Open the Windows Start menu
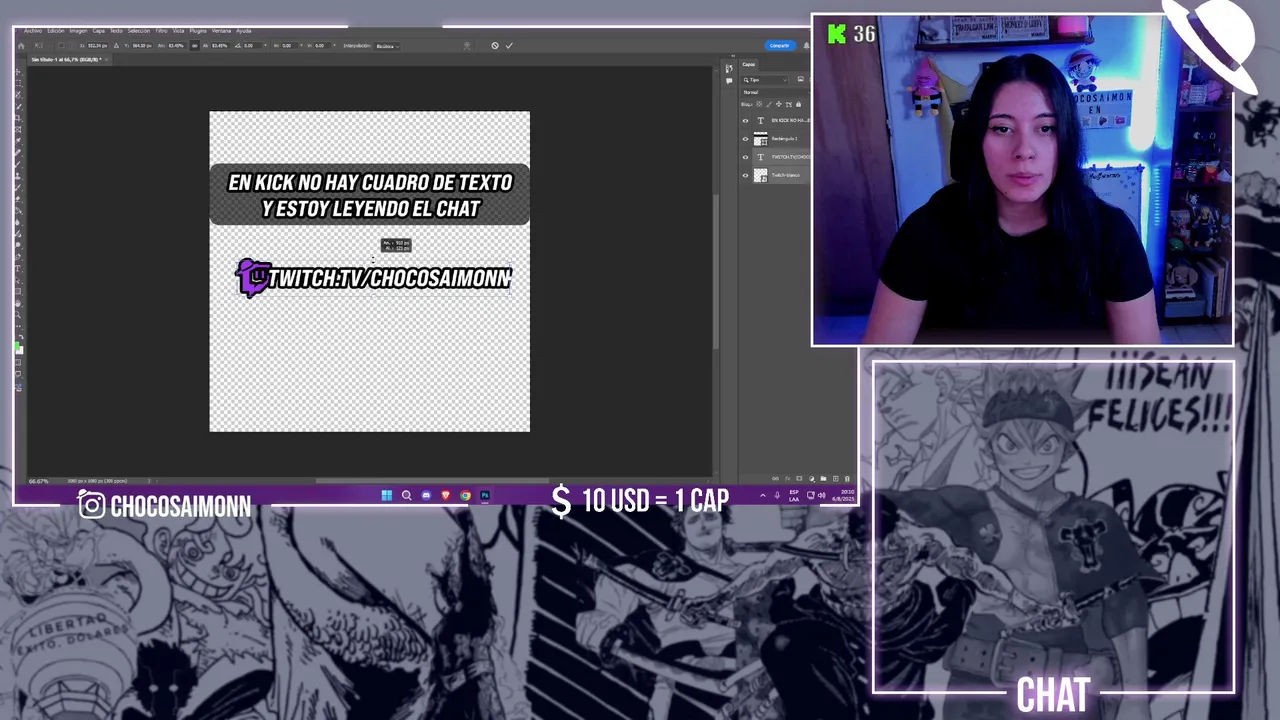Viewport: 1280px width, 720px height. pyautogui.click(x=386, y=495)
